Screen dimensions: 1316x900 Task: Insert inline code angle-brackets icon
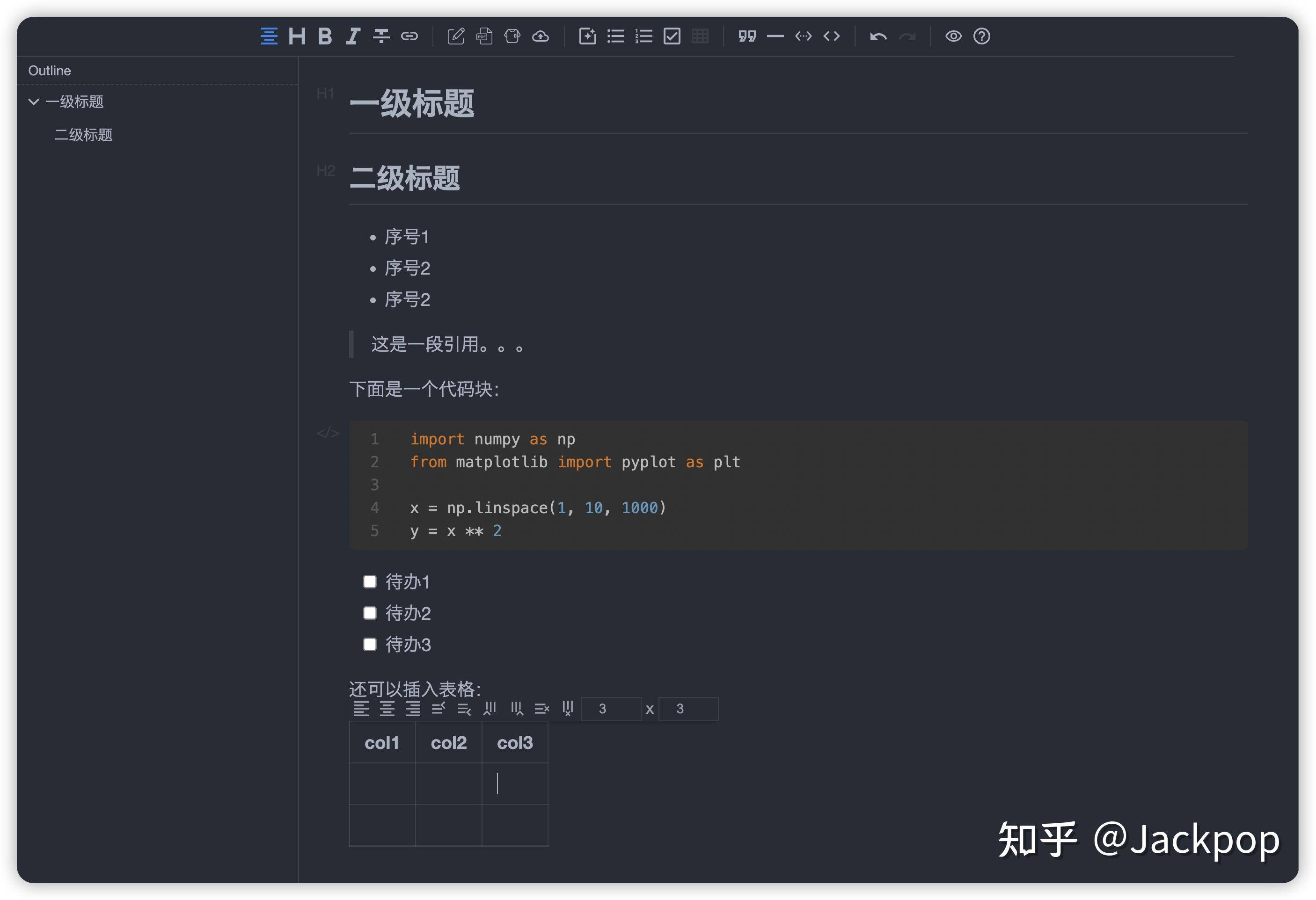pos(831,36)
